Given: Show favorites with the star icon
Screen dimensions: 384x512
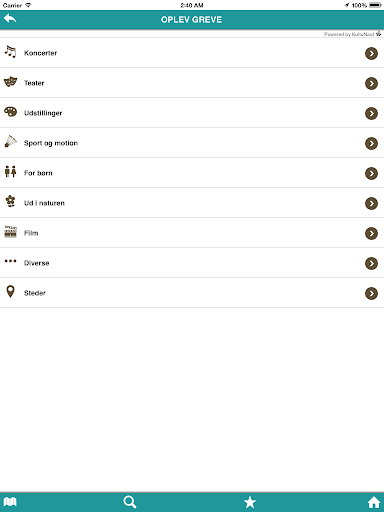Looking at the screenshot, I should coord(250,502).
